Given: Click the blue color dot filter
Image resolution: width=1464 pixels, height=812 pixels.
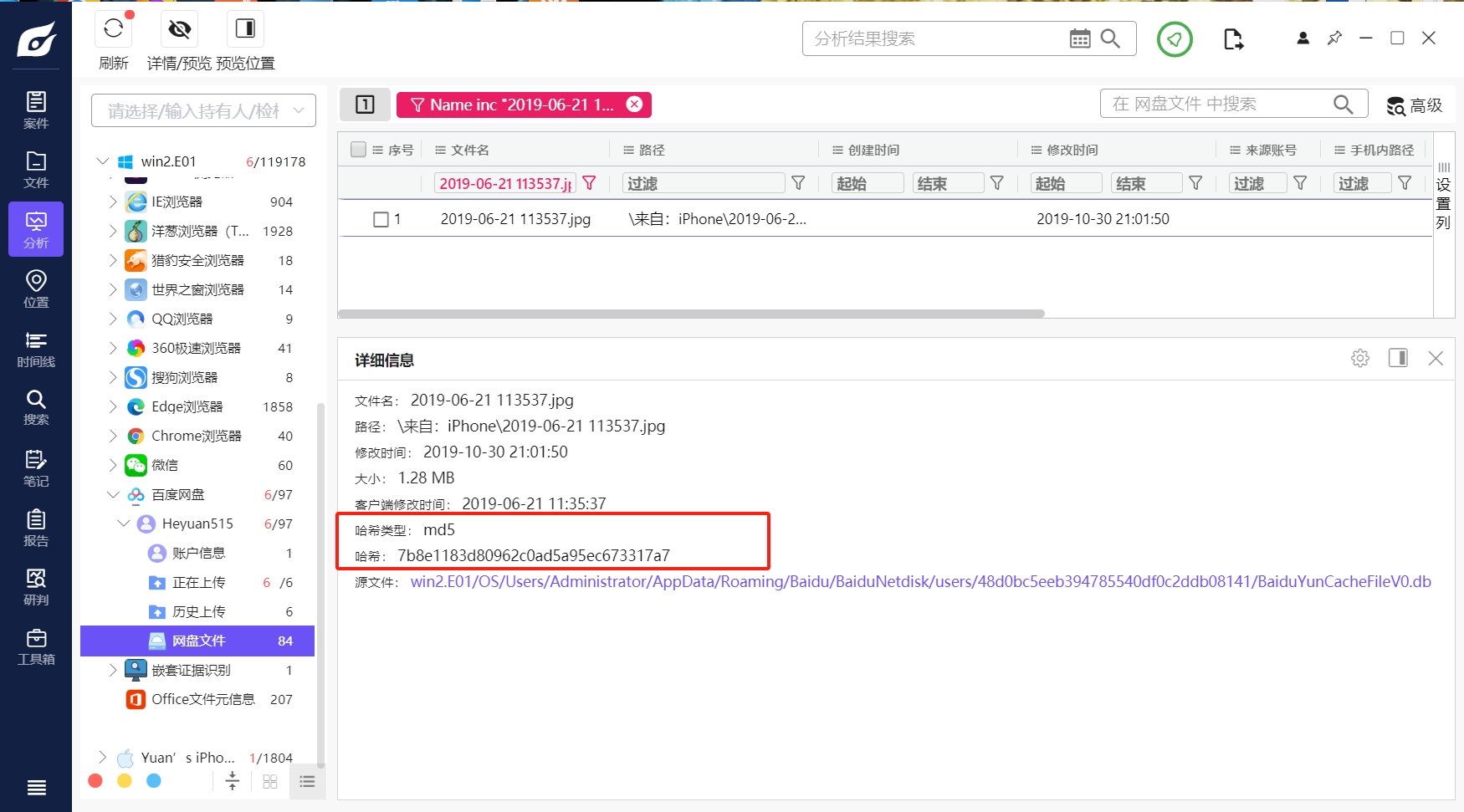Looking at the screenshot, I should click(x=153, y=780).
